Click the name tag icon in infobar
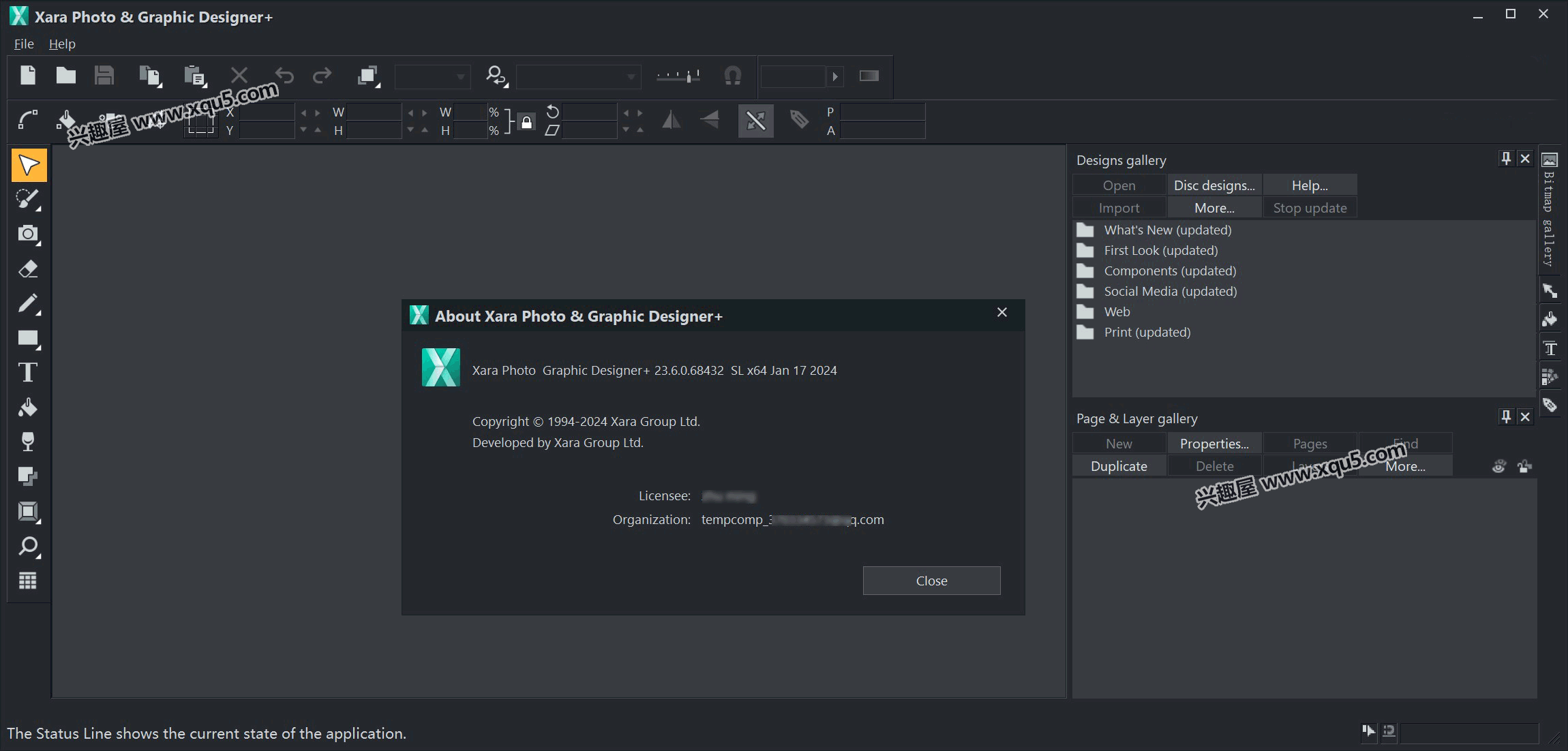1568x751 pixels. (x=799, y=120)
